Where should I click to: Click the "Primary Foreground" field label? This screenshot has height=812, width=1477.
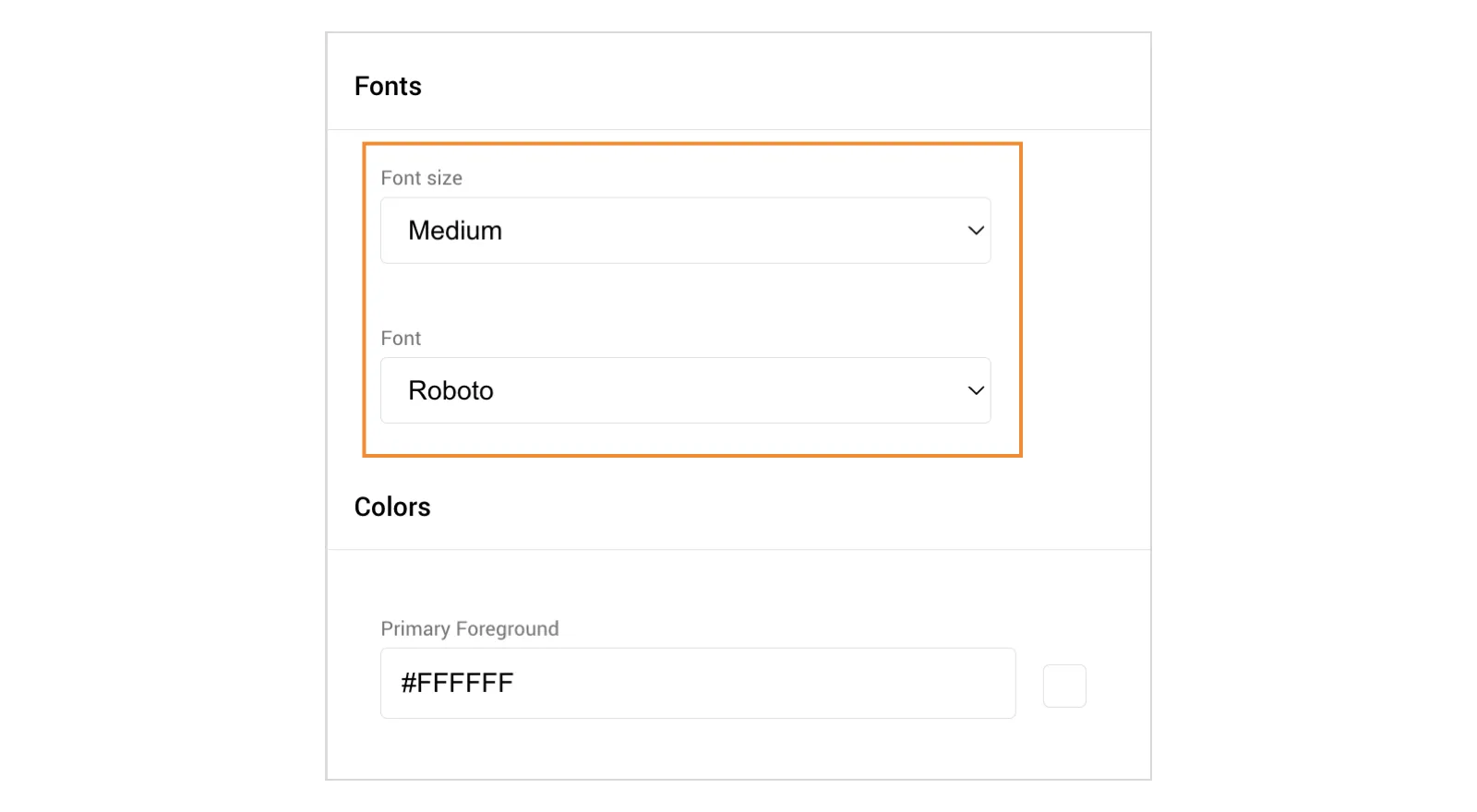[470, 629]
